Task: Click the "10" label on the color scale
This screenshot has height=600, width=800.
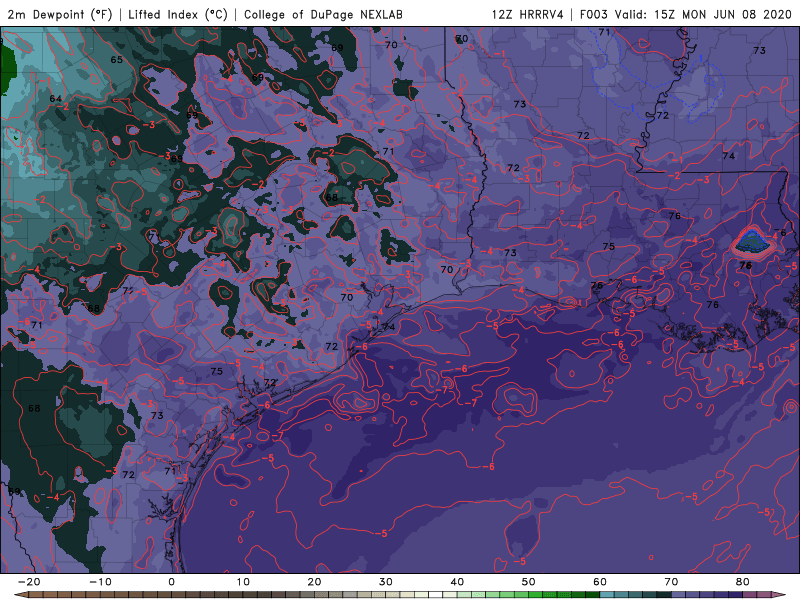Action: [x=243, y=582]
